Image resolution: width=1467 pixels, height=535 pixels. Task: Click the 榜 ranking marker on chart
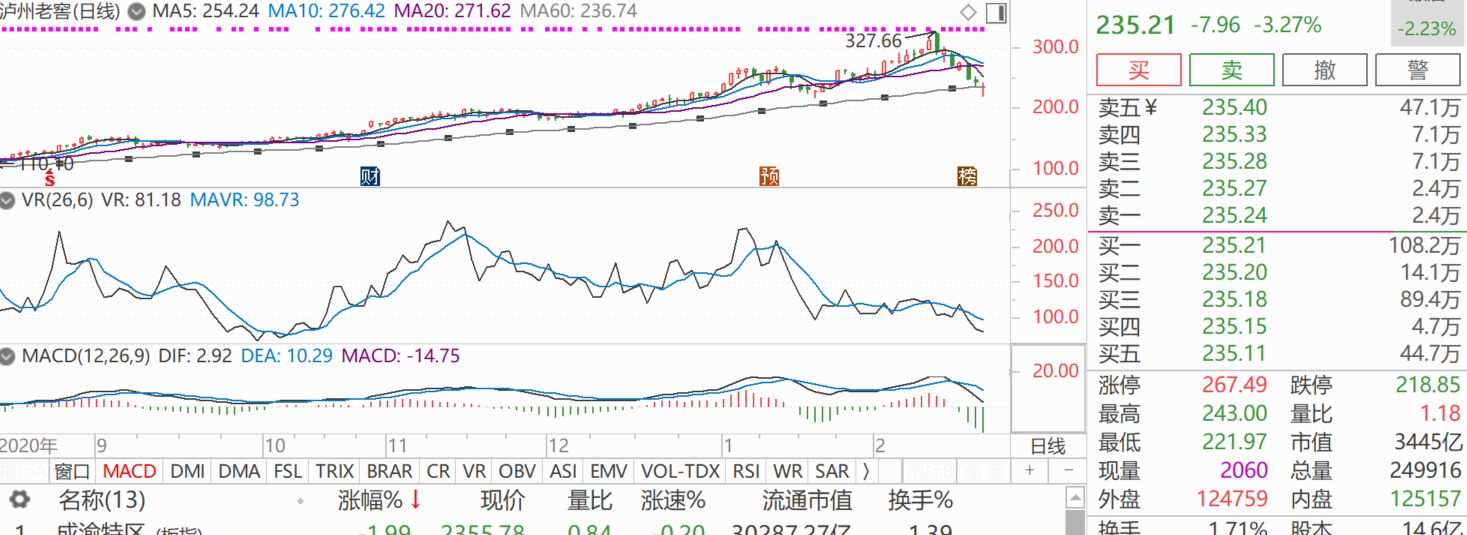tap(967, 177)
